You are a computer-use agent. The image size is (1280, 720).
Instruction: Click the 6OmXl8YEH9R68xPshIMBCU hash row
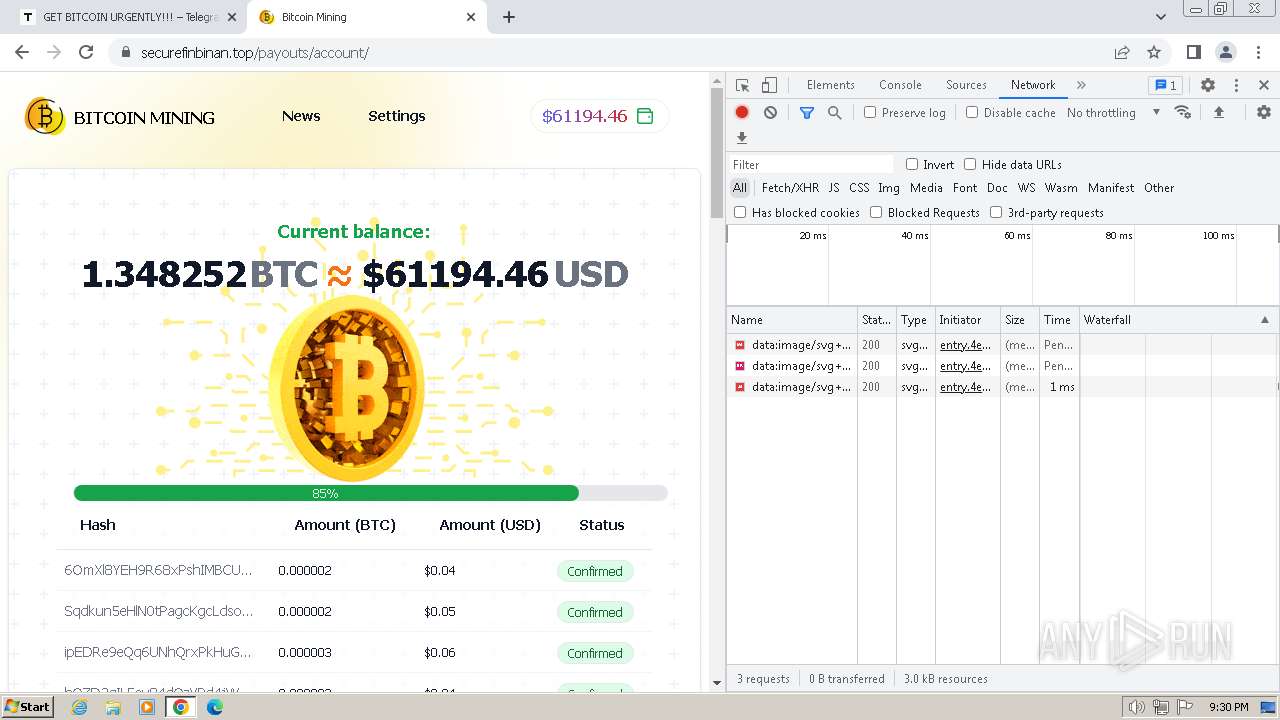click(x=355, y=571)
